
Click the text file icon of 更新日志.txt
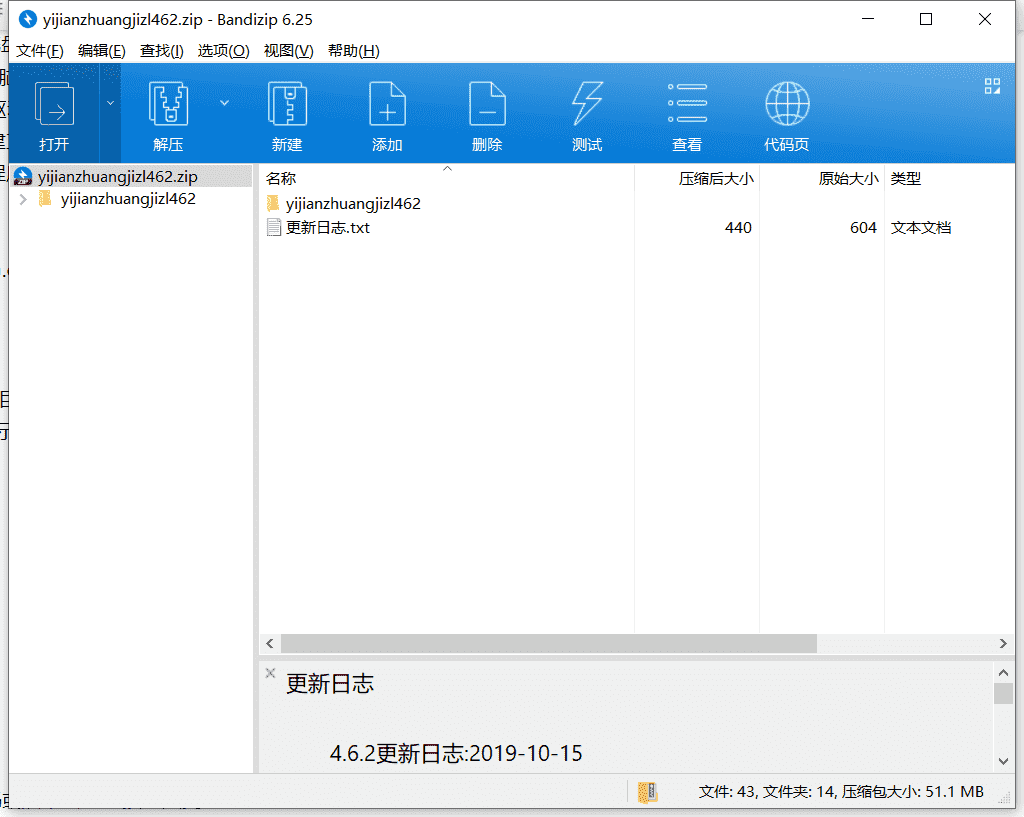click(274, 227)
